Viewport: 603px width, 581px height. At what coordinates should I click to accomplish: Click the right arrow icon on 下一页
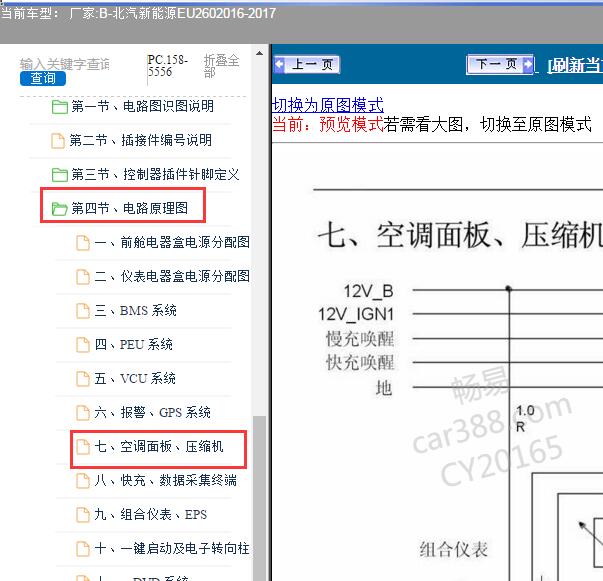(528, 64)
